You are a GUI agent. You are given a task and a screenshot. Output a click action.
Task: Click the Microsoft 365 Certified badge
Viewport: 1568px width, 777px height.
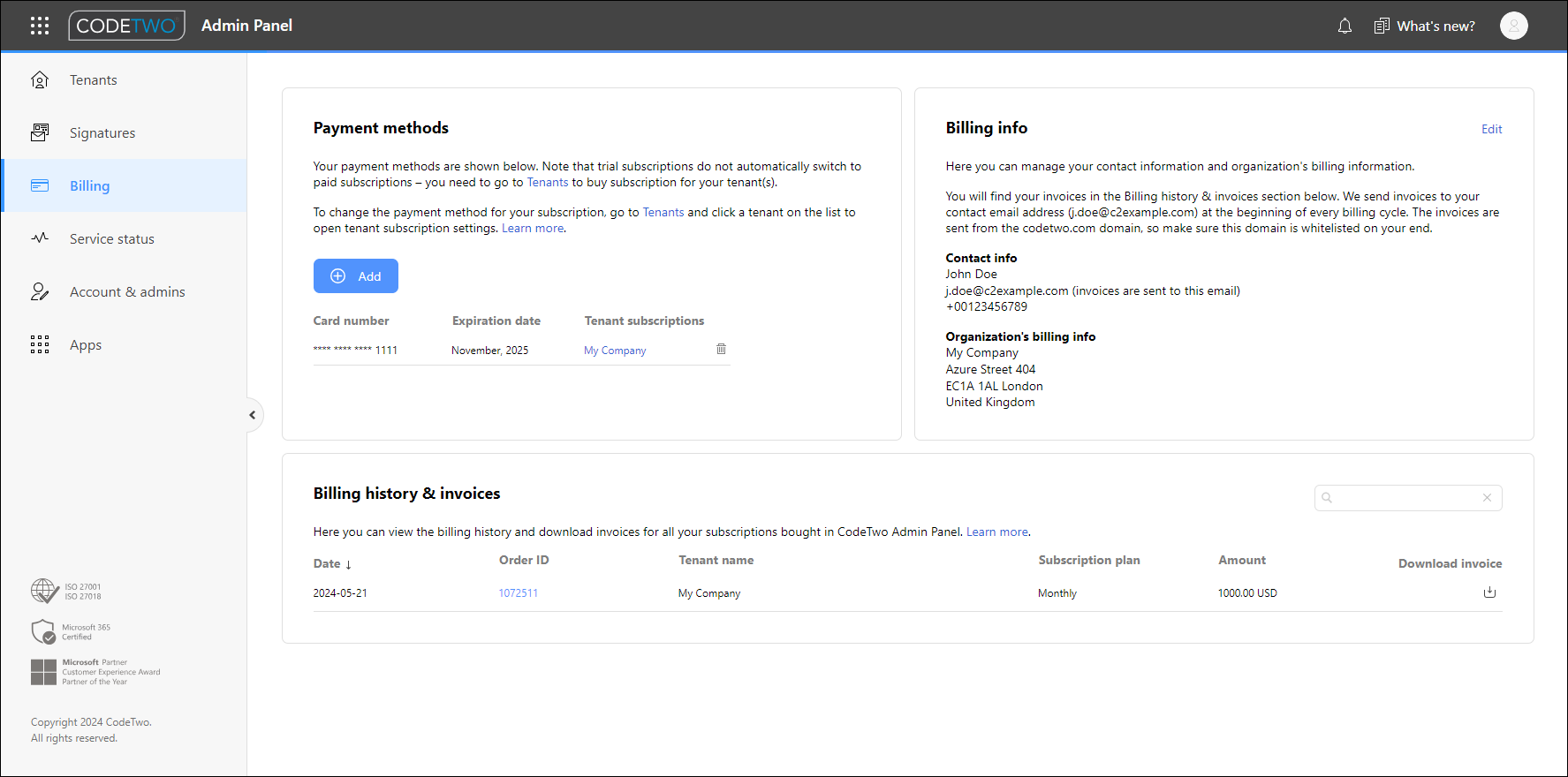click(71, 631)
